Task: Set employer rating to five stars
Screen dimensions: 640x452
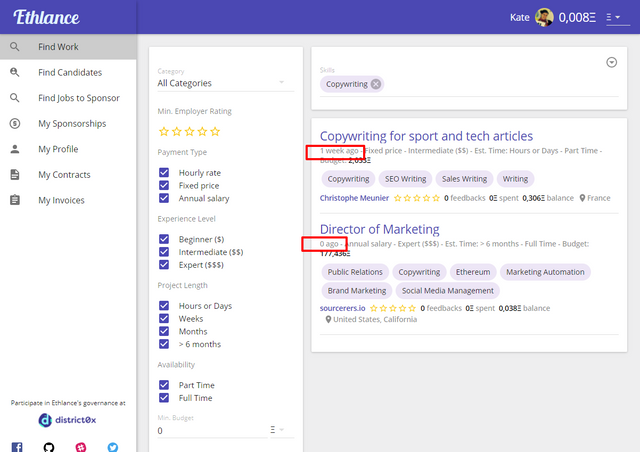Action: [215, 131]
